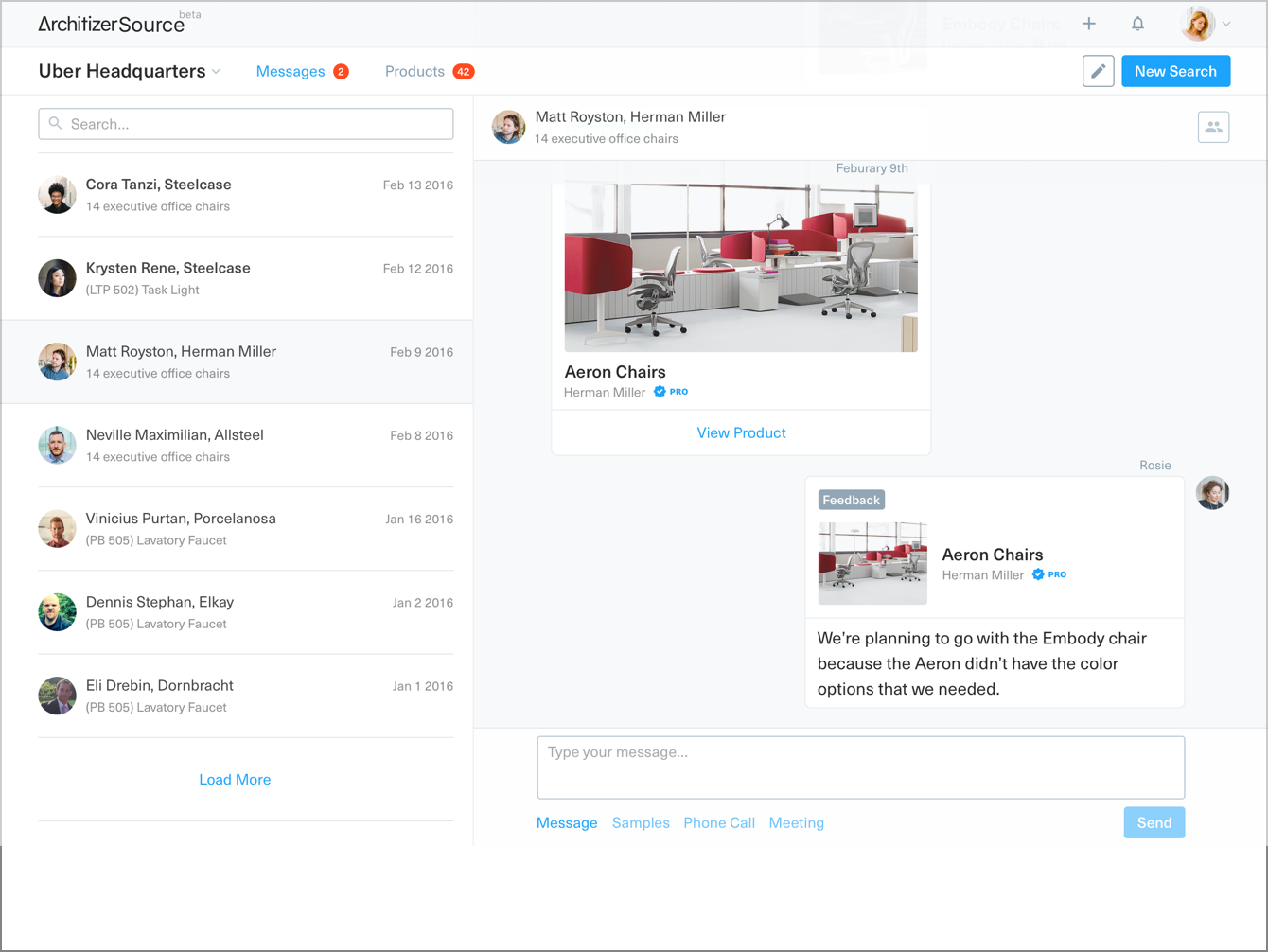Open conversation with Vinicius Purtan, Porcelanosa
This screenshot has height=952, width=1268.
tap(246, 529)
